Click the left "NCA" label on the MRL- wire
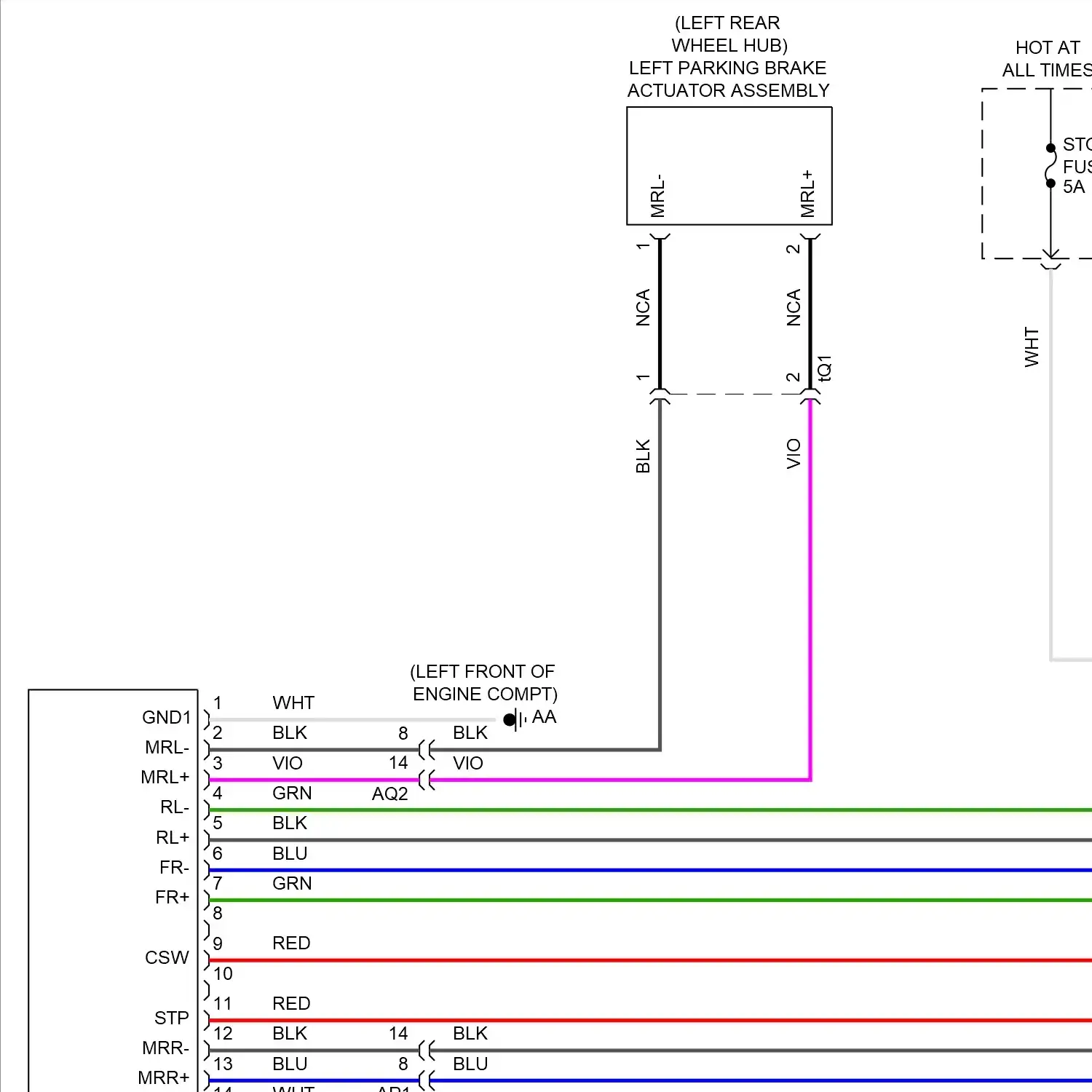This screenshot has width=1092, height=1092. (643, 308)
